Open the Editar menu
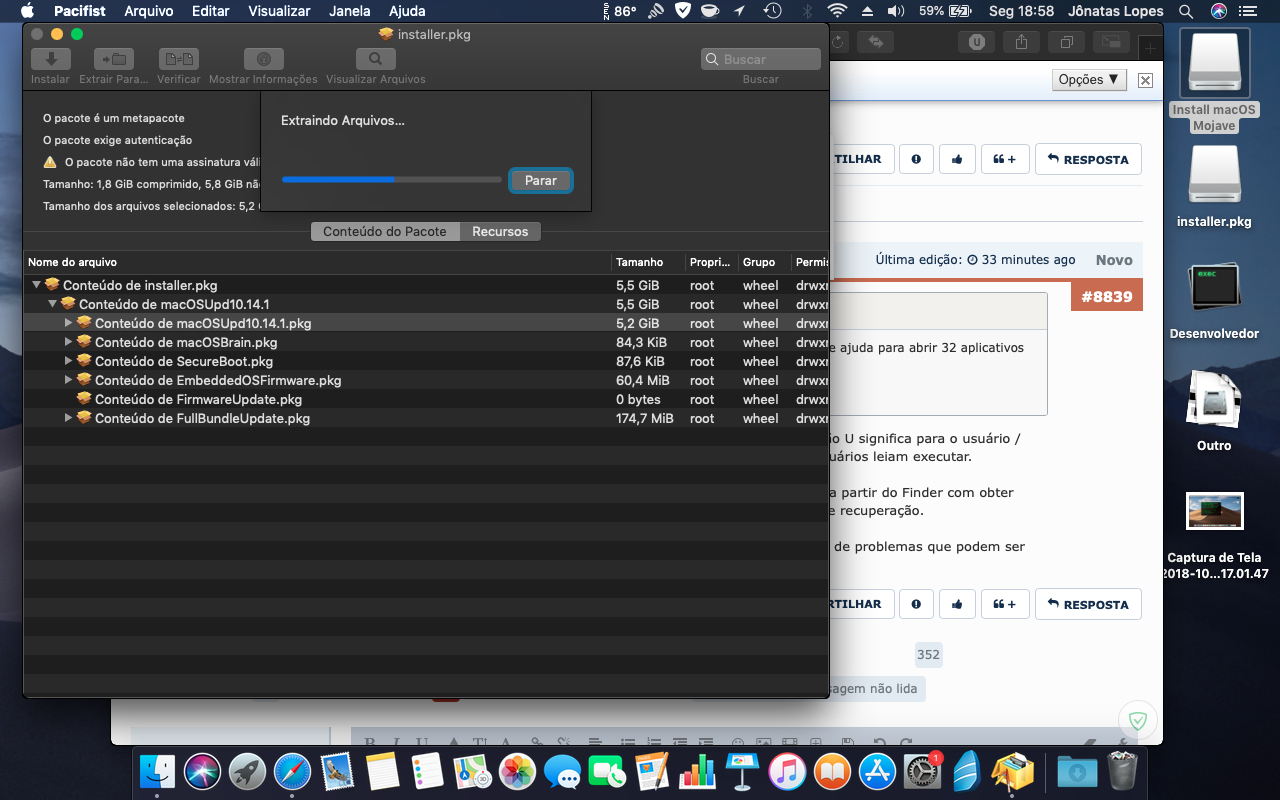 [x=210, y=11]
